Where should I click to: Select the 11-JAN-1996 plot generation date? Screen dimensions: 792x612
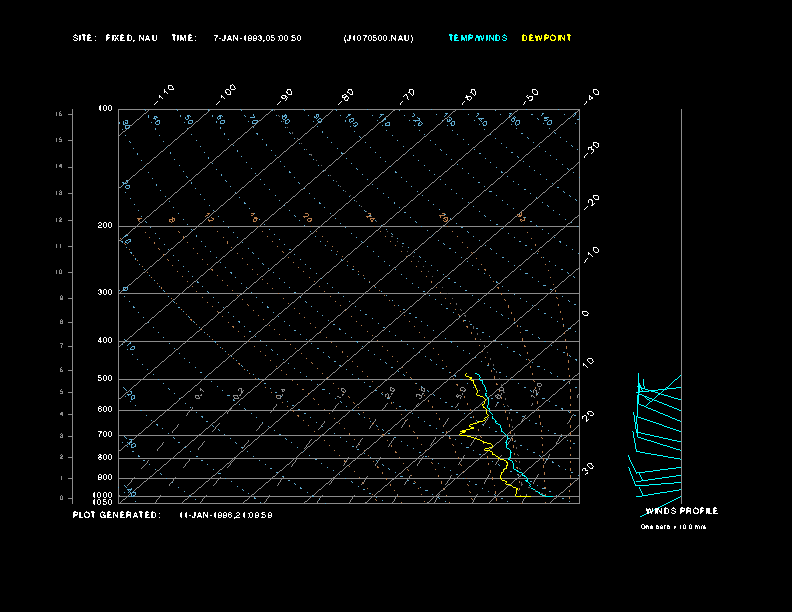click(226, 515)
